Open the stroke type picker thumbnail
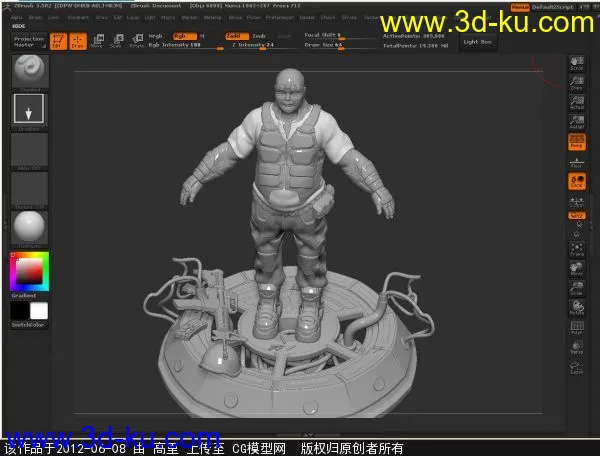Screen dimensions: 600x456 (x=29, y=112)
